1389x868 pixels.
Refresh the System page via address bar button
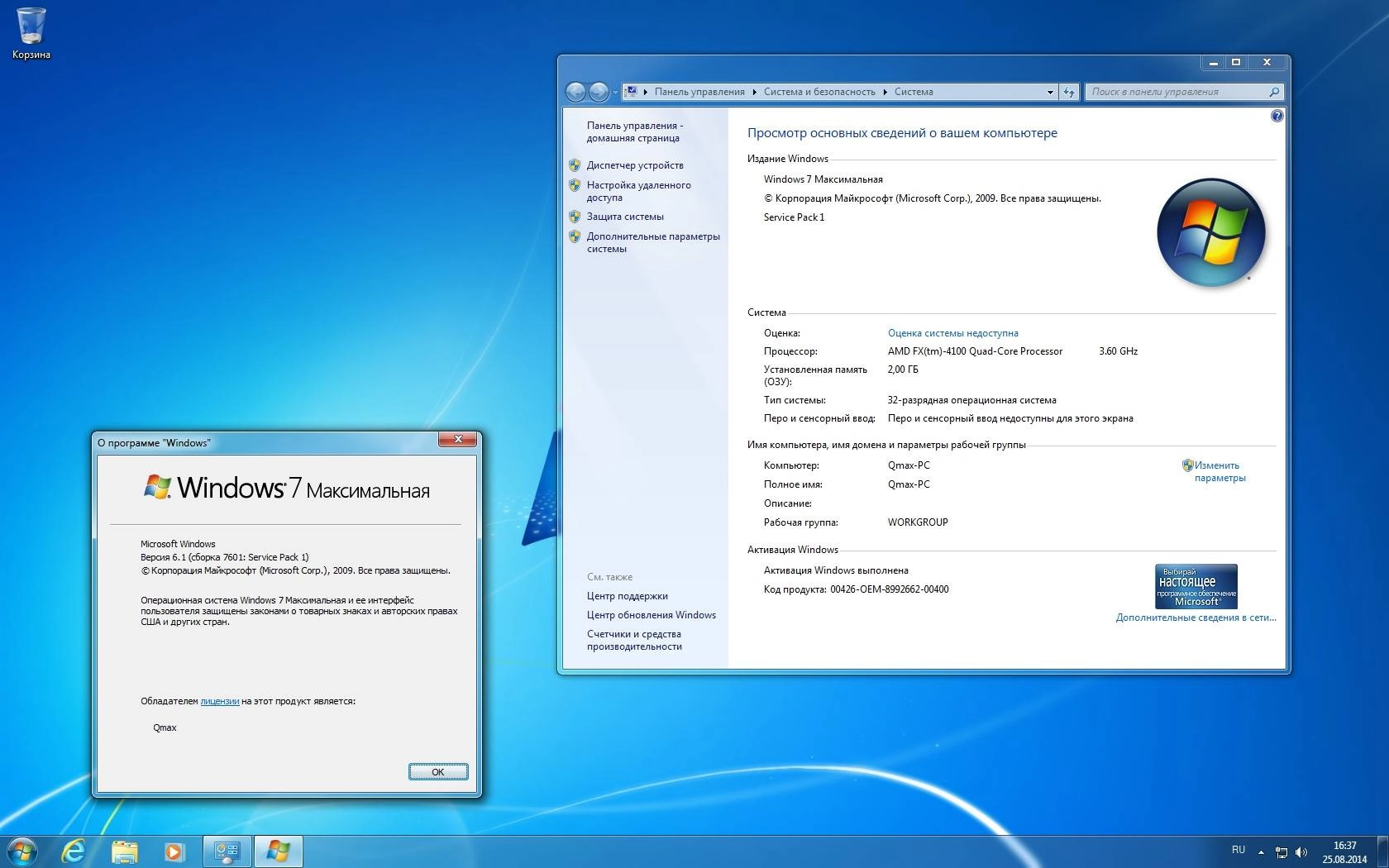(x=1069, y=92)
